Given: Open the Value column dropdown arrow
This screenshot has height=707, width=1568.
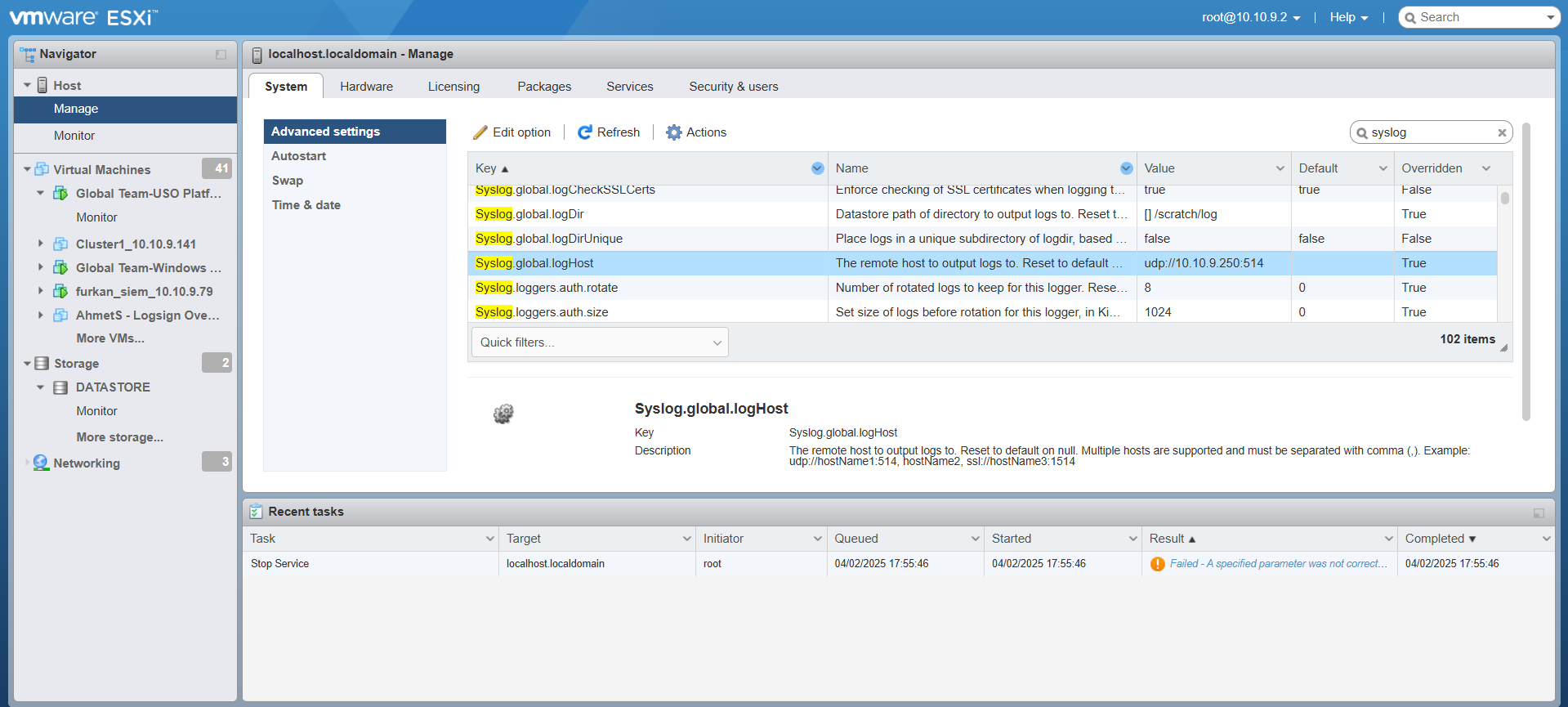Looking at the screenshot, I should click(1280, 168).
